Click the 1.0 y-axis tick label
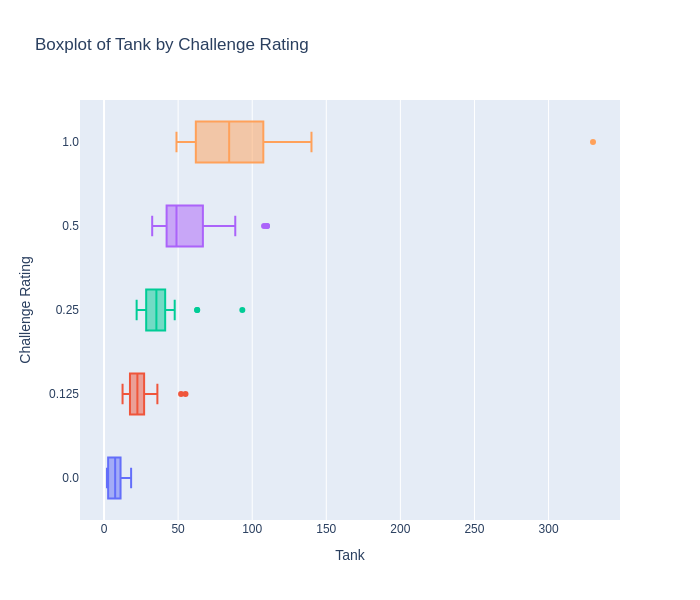The image size is (700, 600). click(70, 142)
